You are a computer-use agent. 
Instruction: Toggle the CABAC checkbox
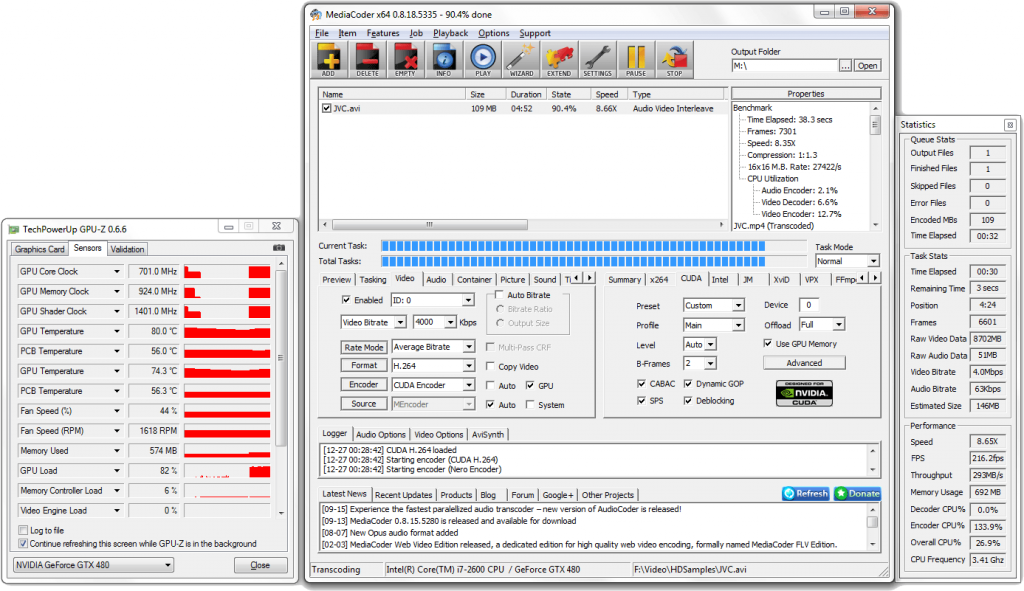(x=641, y=383)
